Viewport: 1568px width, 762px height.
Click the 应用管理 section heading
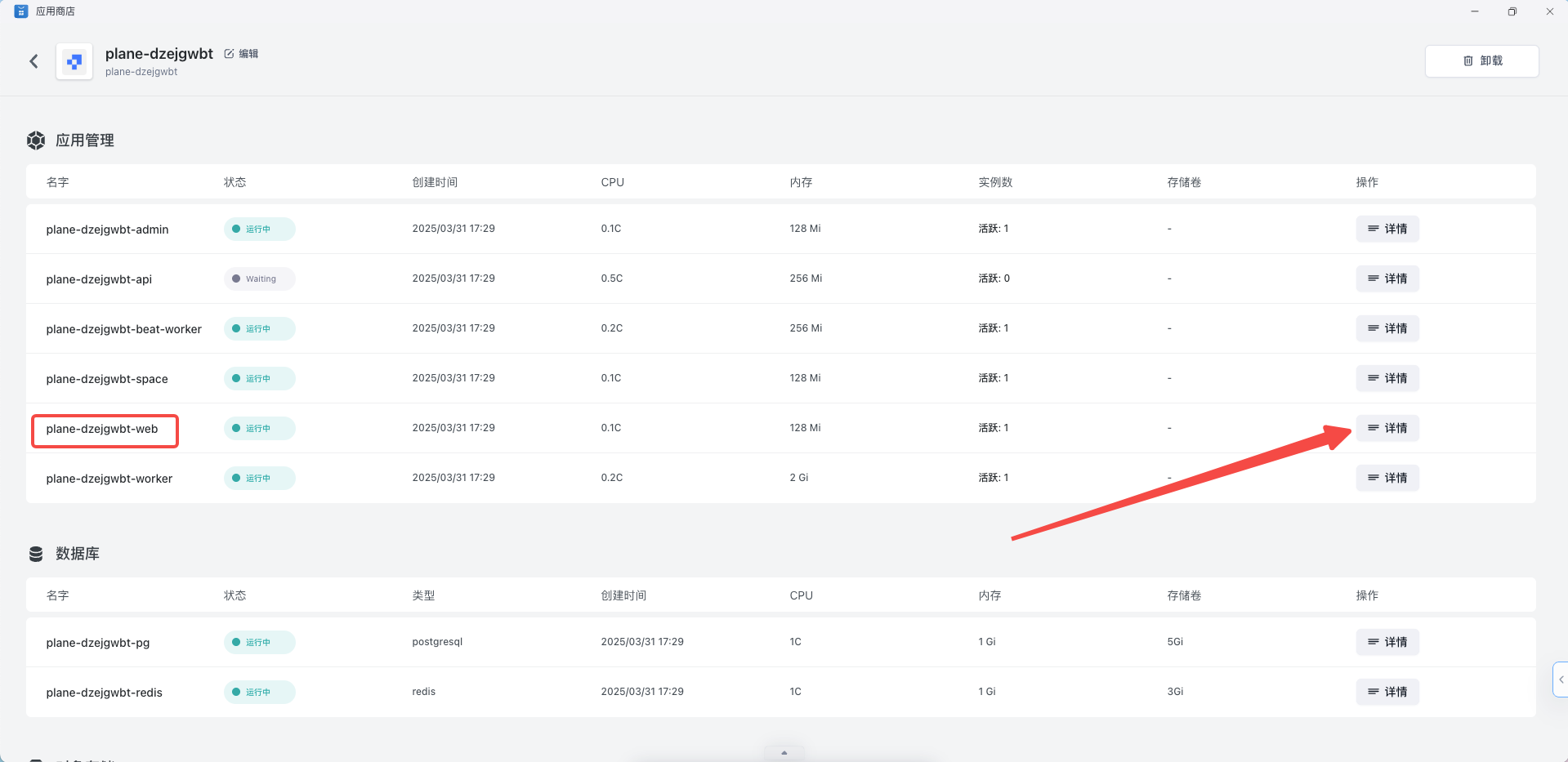pyautogui.click(x=85, y=140)
